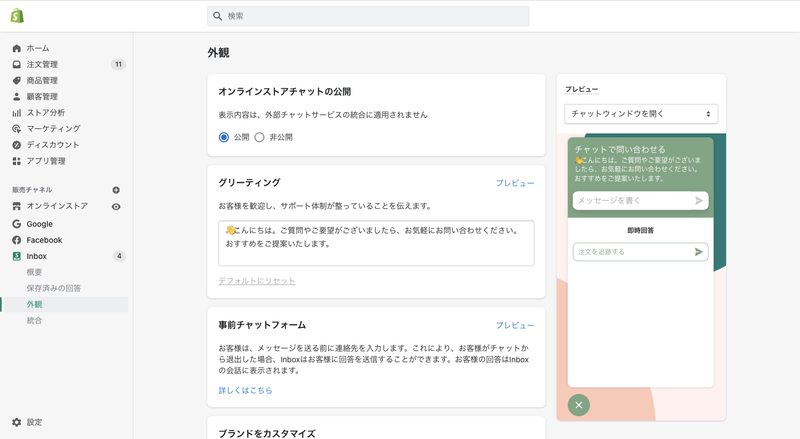Click the チャットで問い合わせる preview heading

pyautogui.click(x=620, y=150)
